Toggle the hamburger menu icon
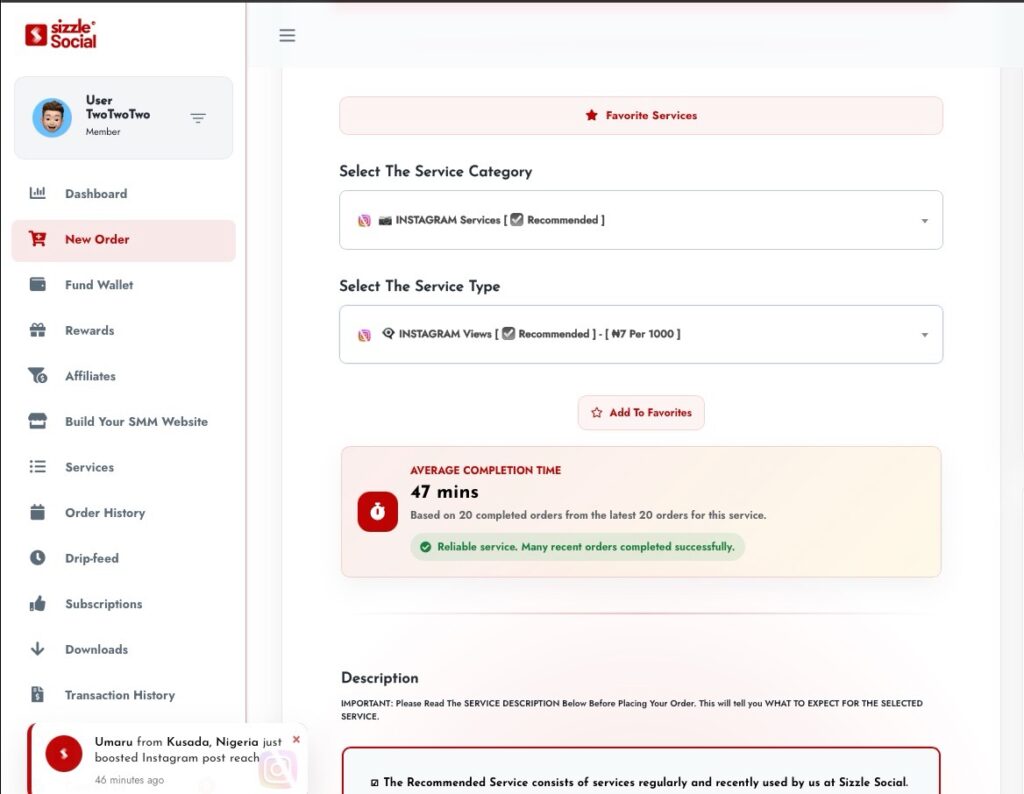 click(x=287, y=35)
